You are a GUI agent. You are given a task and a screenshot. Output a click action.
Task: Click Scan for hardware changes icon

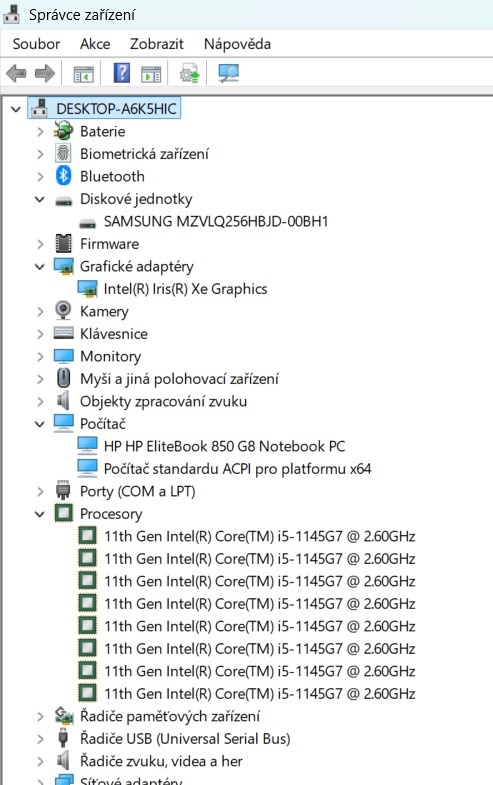pyautogui.click(x=229, y=74)
